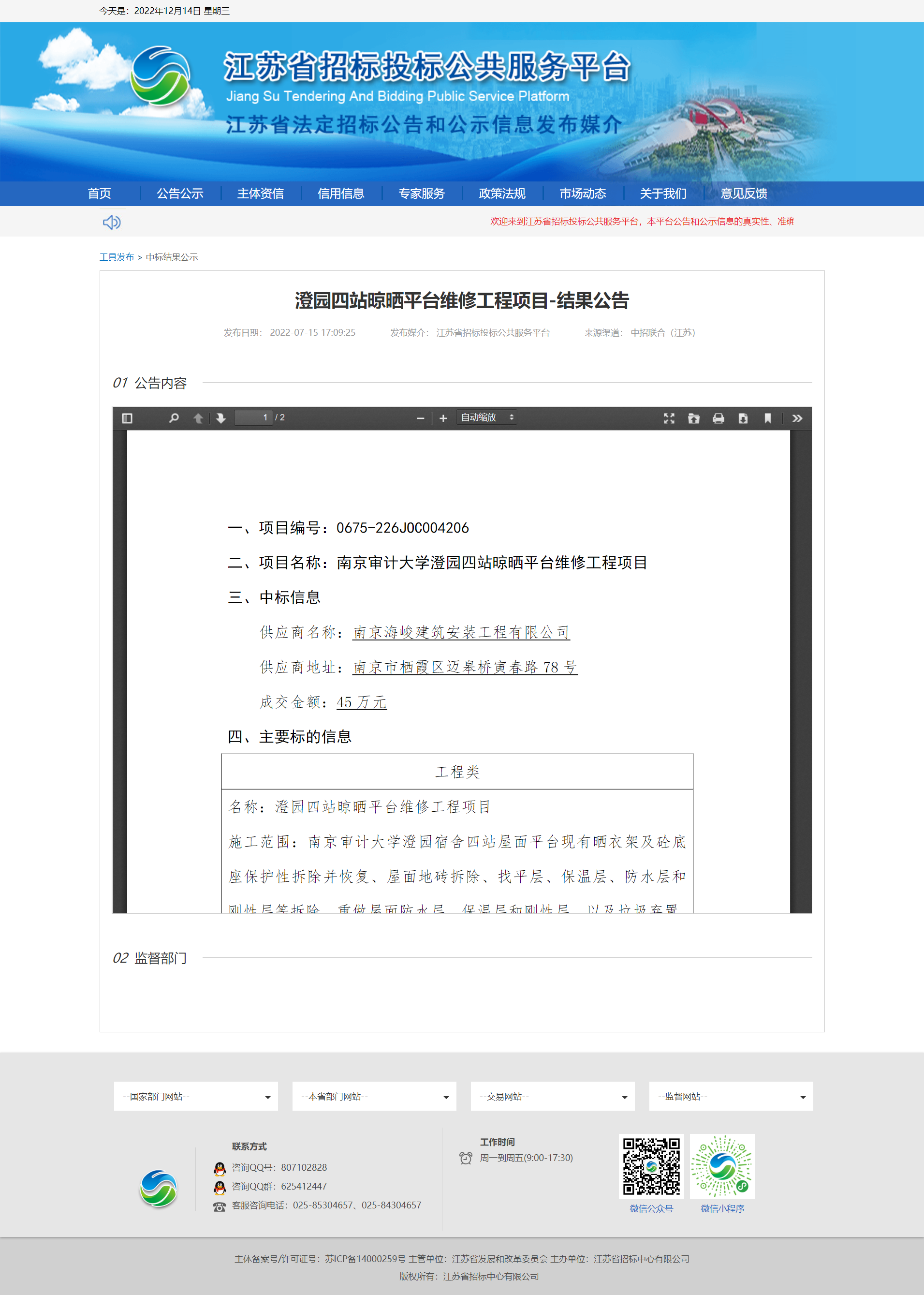This screenshot has width=924, height=1295.
Task: Switch PDF to presentation fullscreen mode
Action: pos(669,418)
